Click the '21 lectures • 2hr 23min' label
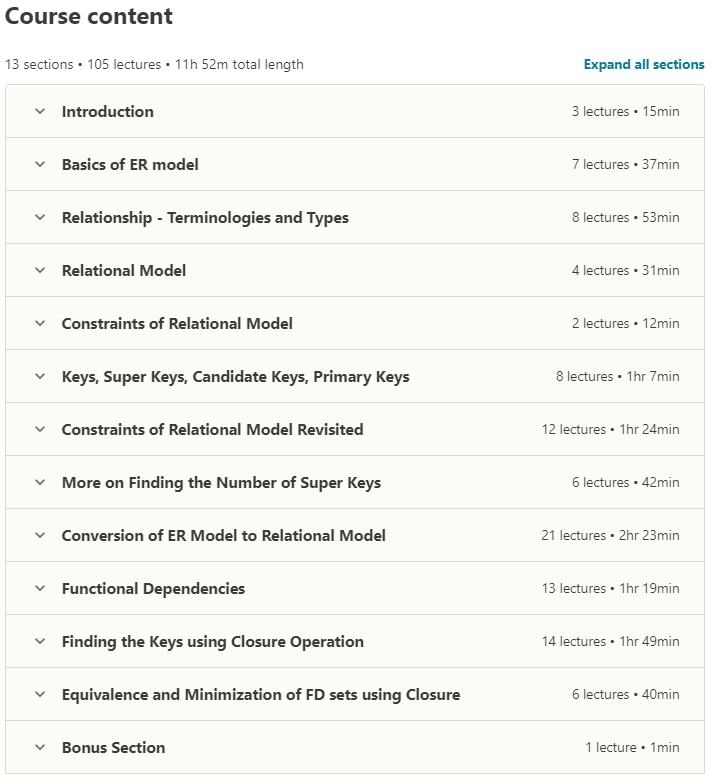 [610, 536]
